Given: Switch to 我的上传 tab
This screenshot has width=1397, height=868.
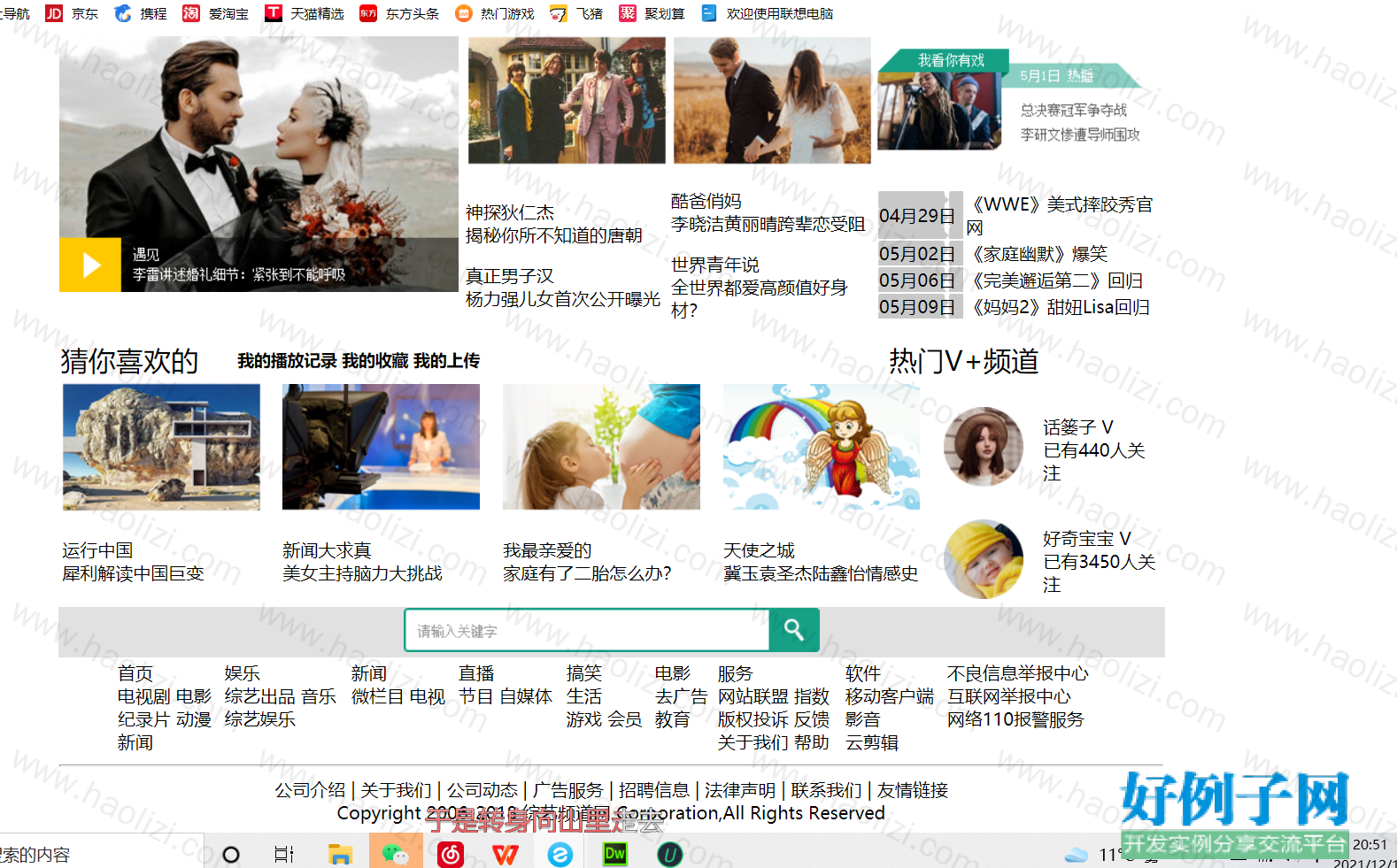Looking at the screenshot, I should click(446, 361).
